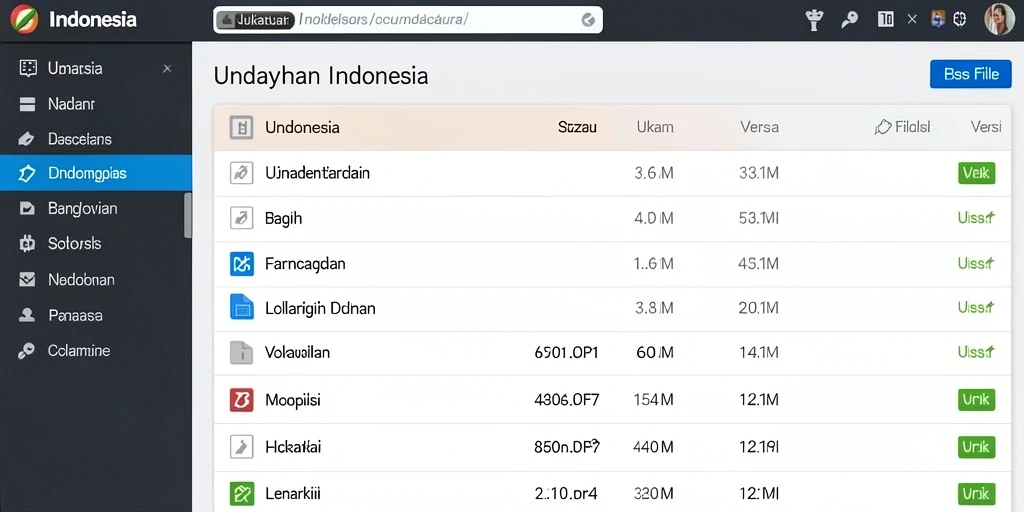Viewport: 1024px width, 512px height.
Task: Click the Bss File button
Action: click(x=970, y=74)
